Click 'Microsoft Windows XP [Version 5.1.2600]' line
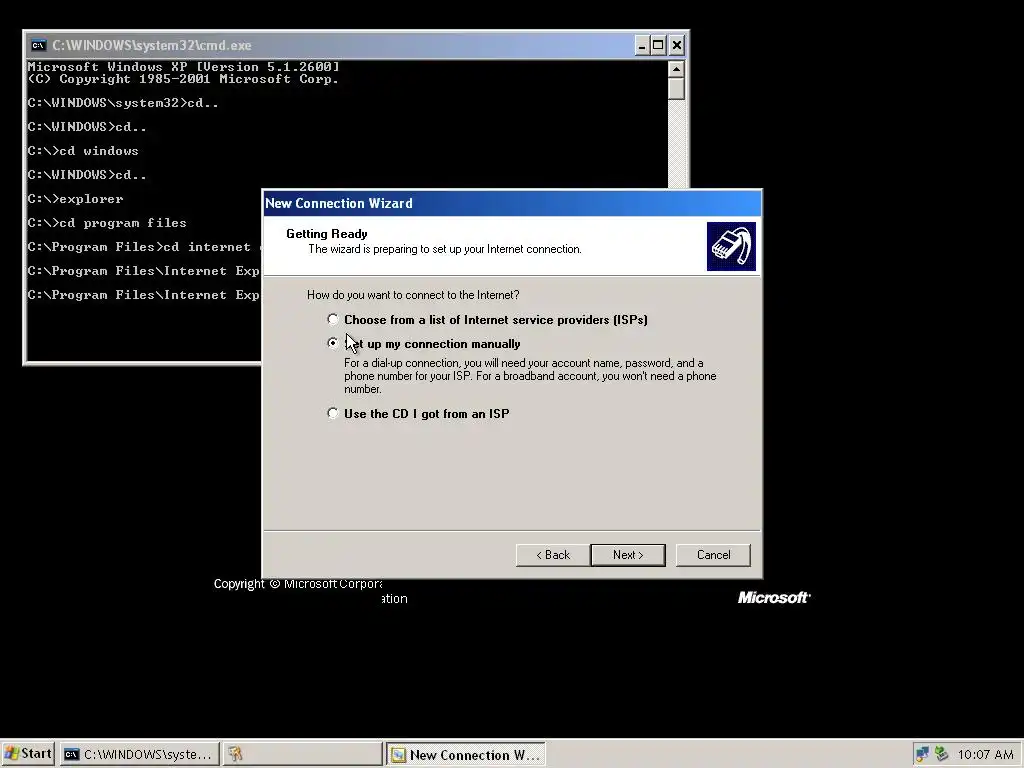 (184, 67)
